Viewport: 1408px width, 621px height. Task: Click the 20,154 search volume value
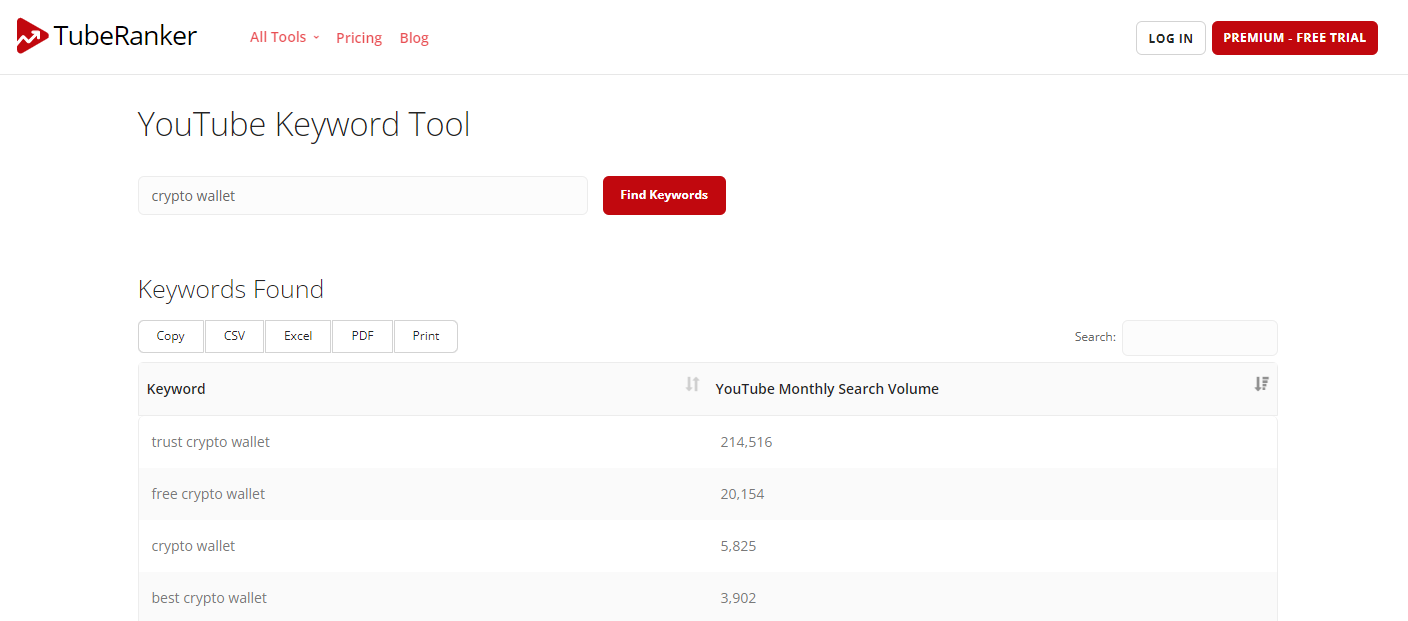[x=742, y=494]
